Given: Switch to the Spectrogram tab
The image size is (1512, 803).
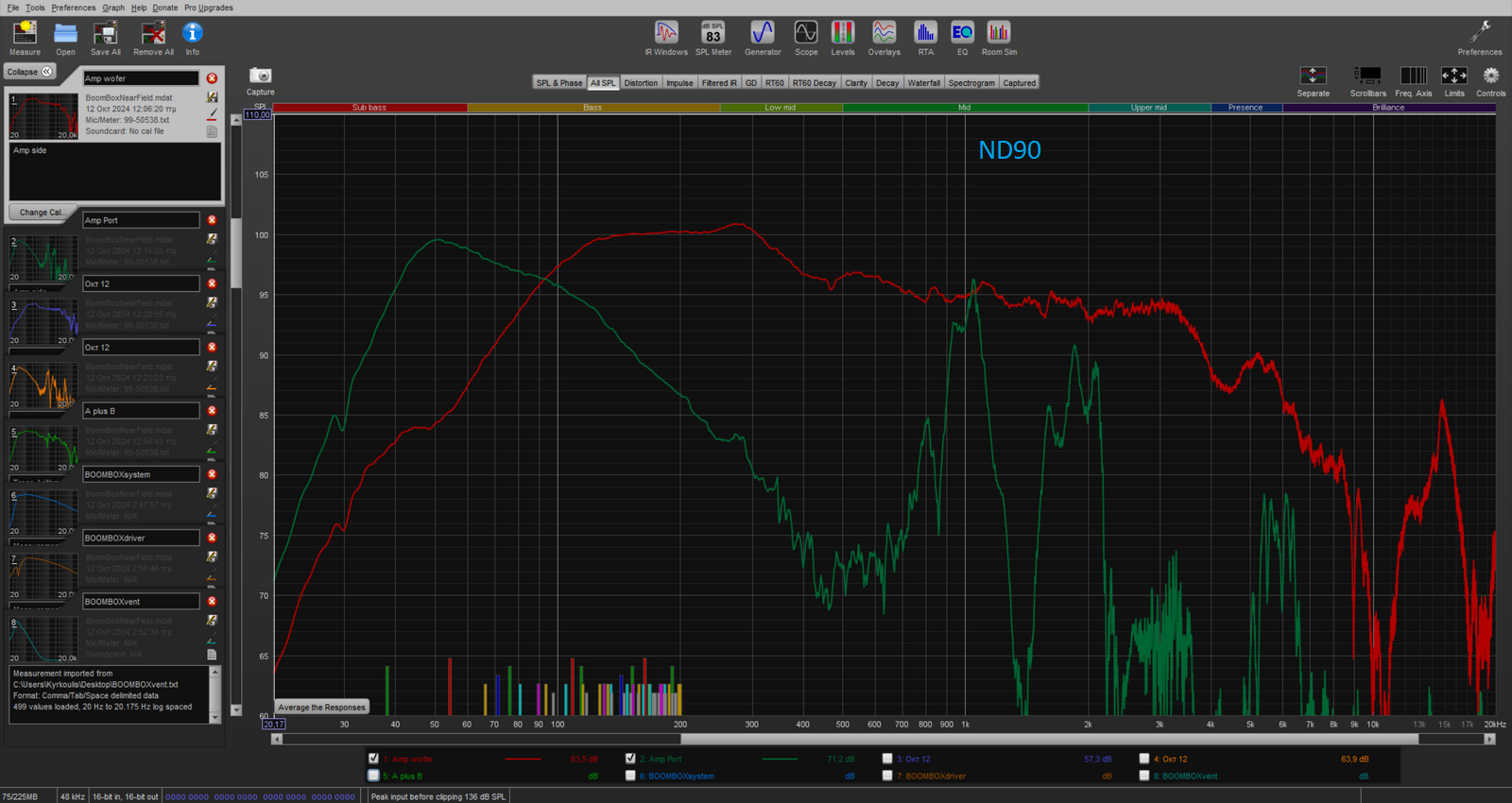Looking at the screenshot, I should [971, 83].
